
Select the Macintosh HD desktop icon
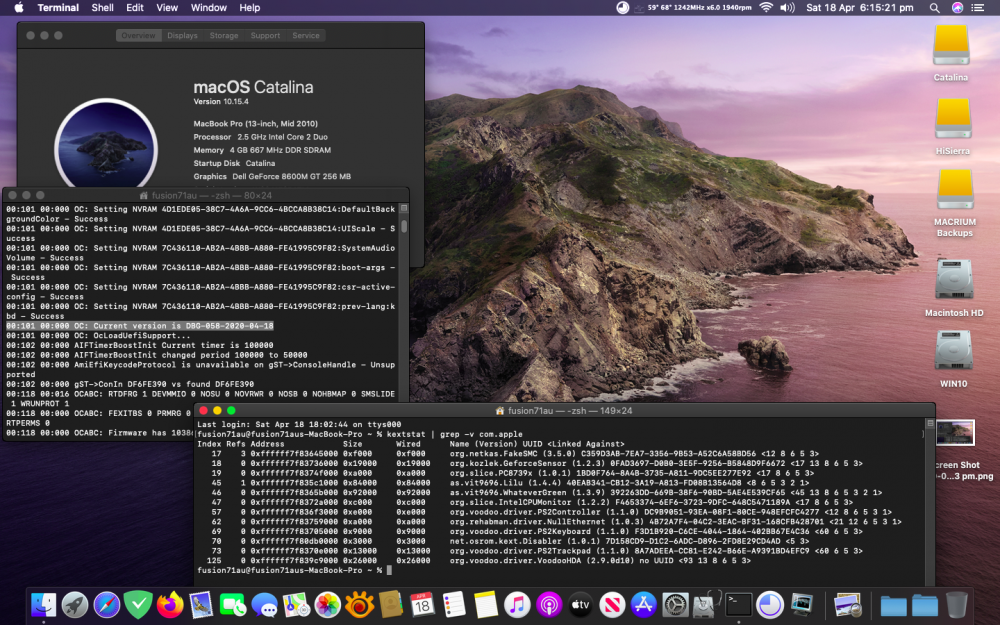point(954,280)
